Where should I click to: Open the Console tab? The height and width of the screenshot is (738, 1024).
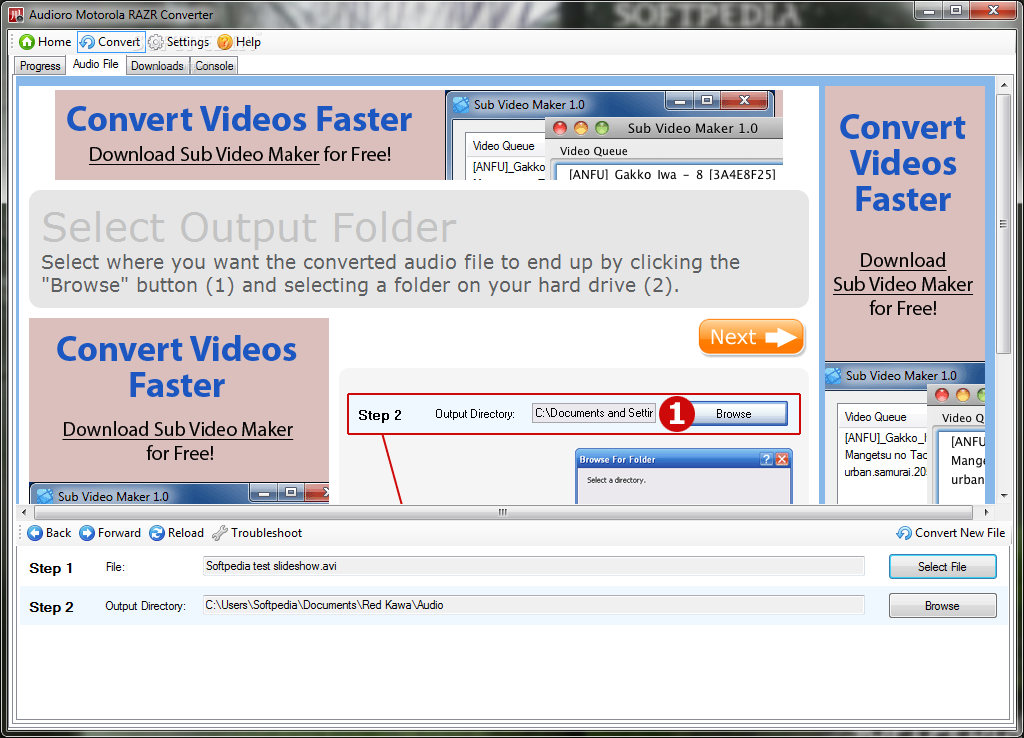[x=214, y=66]
